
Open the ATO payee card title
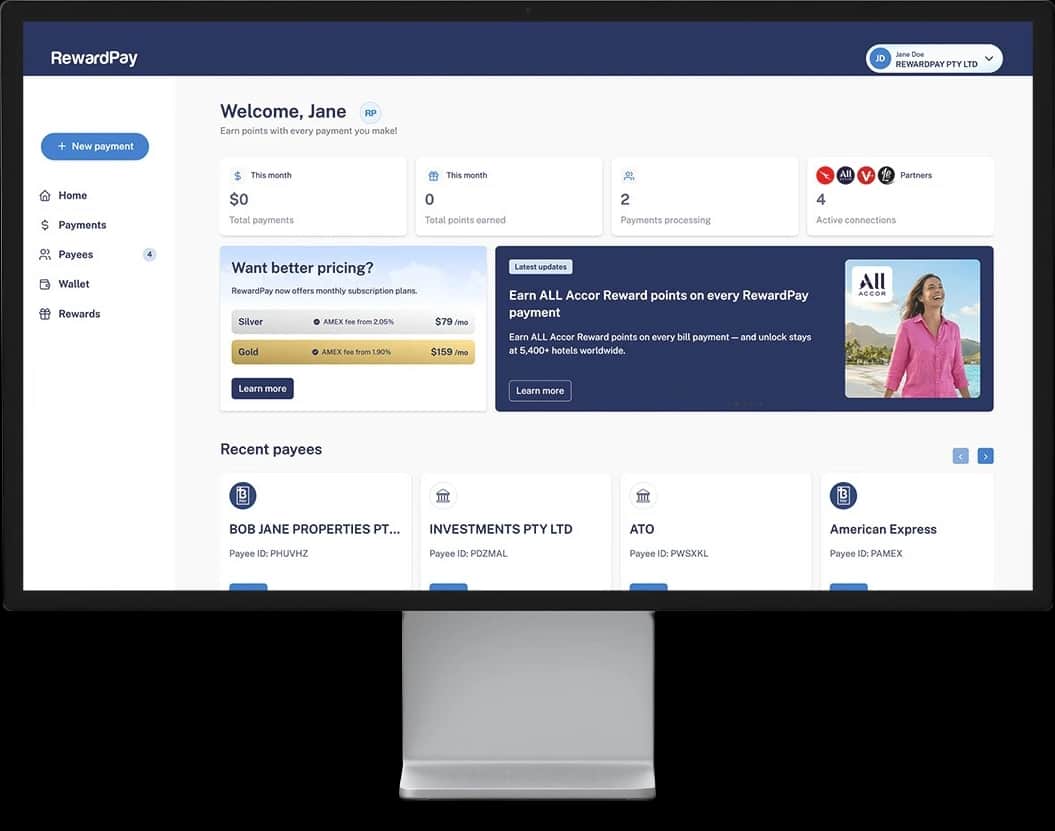click(x=642, y=530)
